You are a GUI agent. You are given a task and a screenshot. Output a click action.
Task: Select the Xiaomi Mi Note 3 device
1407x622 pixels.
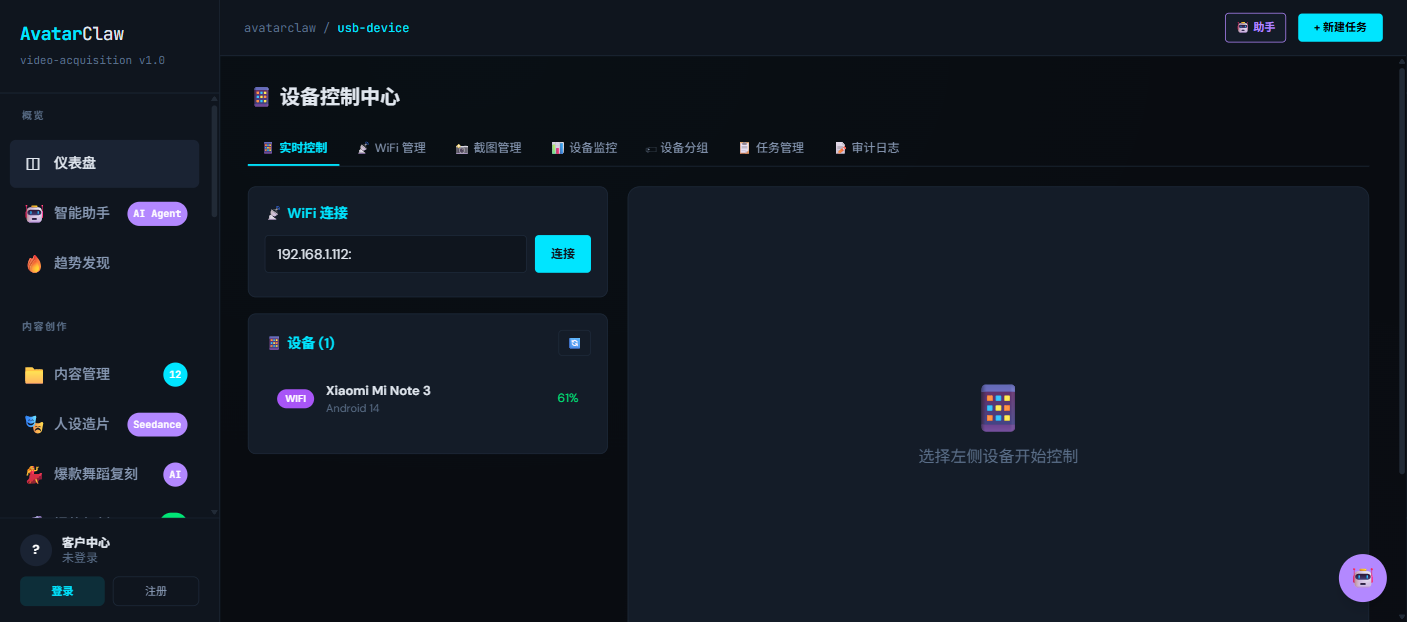(x=428, y=399)
